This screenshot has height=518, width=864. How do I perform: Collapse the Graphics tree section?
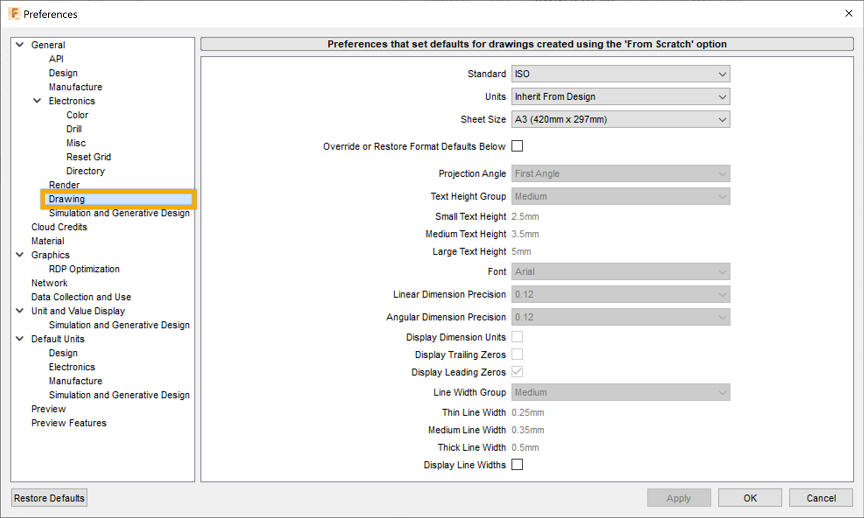[20, 255]
